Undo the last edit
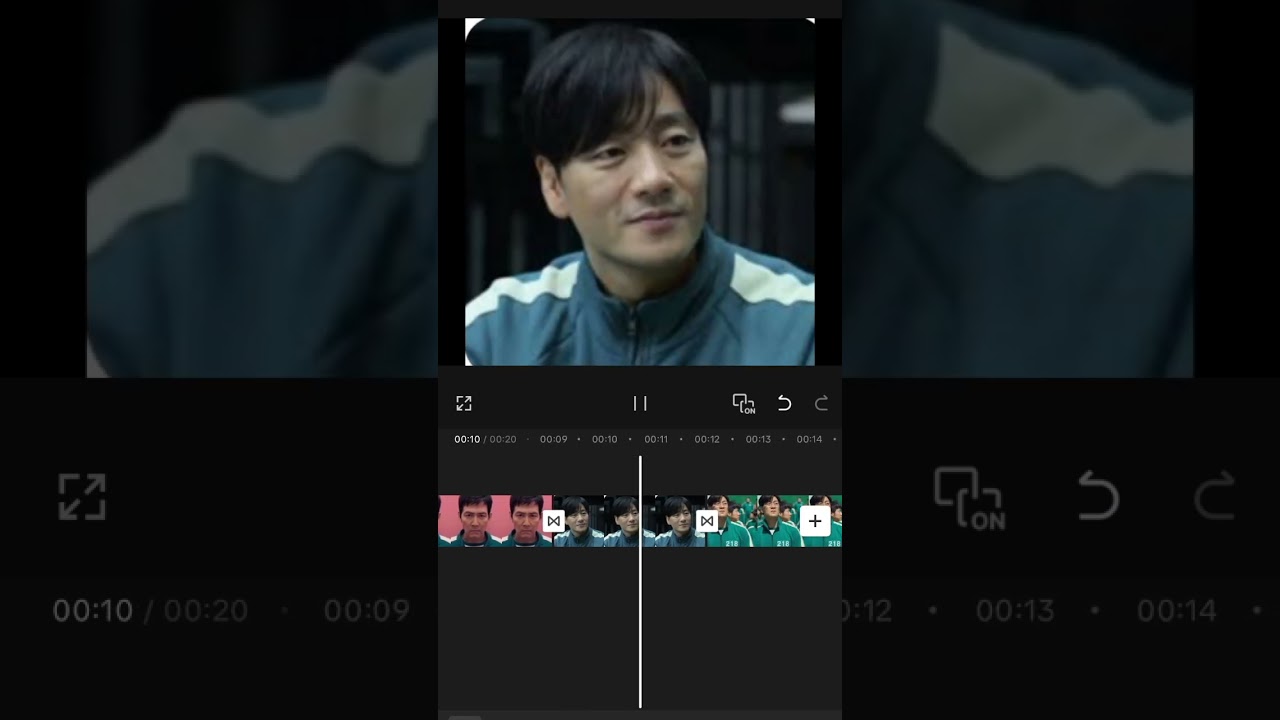1280x720 pixels. point(784,403)
